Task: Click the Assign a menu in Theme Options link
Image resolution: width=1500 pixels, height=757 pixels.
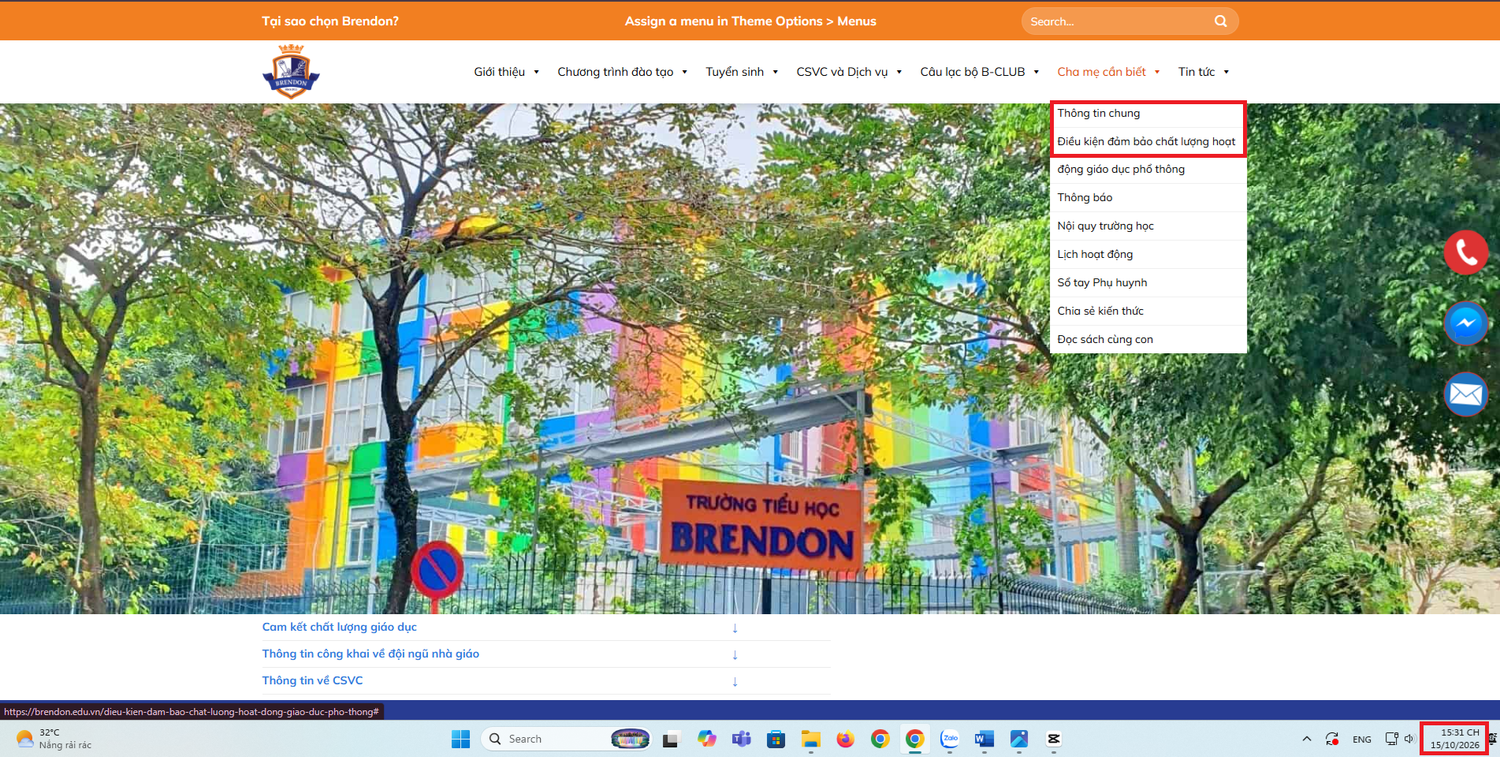Action: [750, 21]
